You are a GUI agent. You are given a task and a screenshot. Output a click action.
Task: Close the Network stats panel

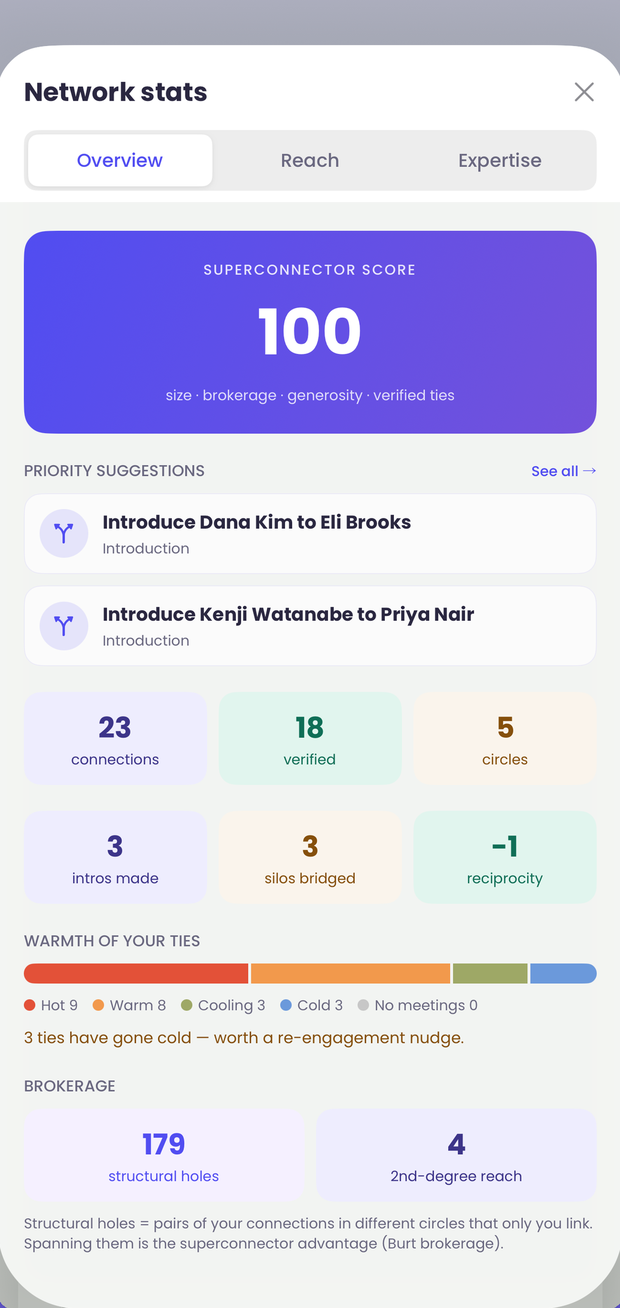click(x=584, y=92)
